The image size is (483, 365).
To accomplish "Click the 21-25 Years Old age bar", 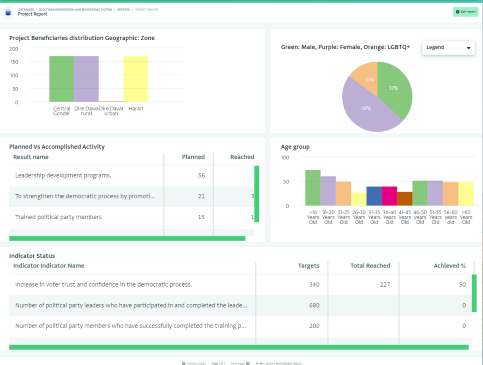I will point(343,194).
